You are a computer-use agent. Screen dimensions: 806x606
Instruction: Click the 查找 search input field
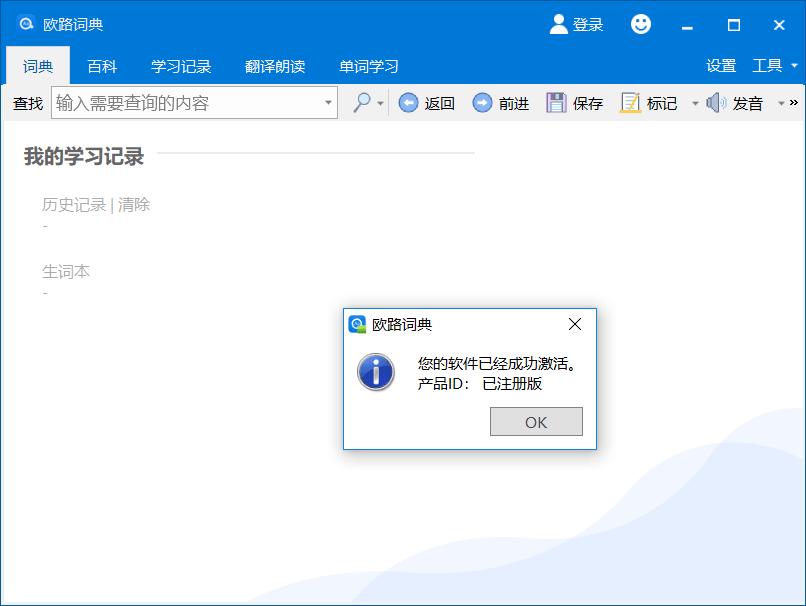(195, 102)
